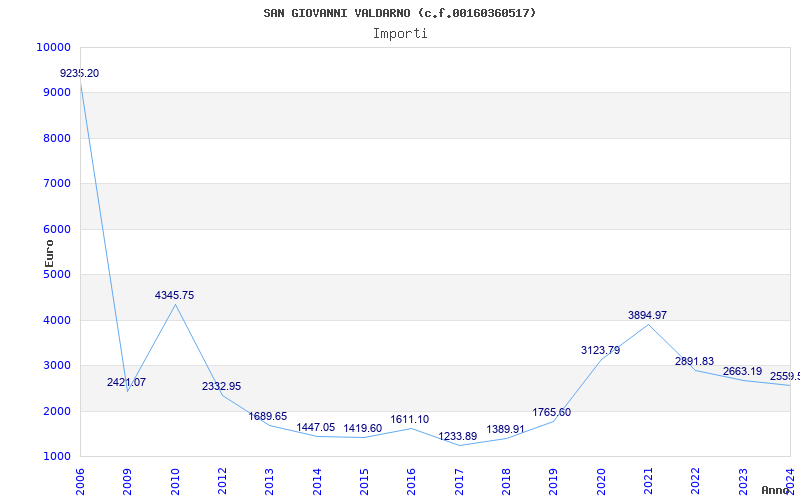
Task: Select the x-axis year 2023
Action: click(743, 482)
